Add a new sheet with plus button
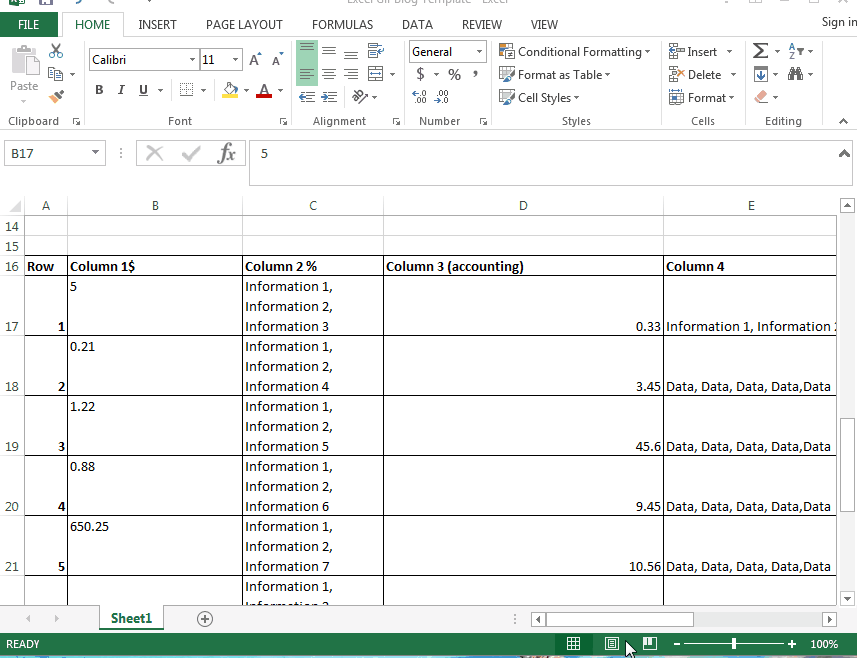Screen dimensions: 857x658 coord(205,619)
